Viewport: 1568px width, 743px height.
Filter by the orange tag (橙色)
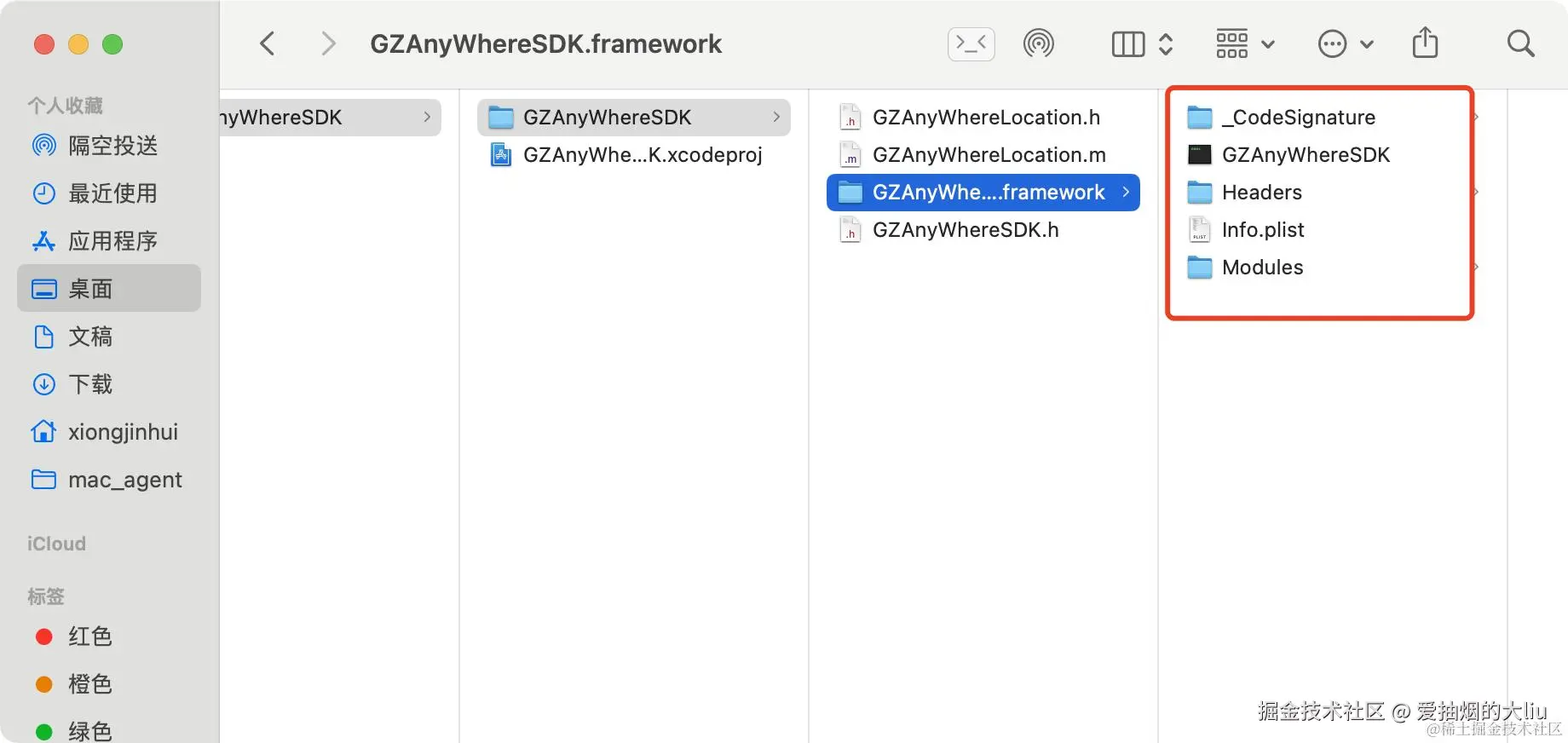(109, 684)
